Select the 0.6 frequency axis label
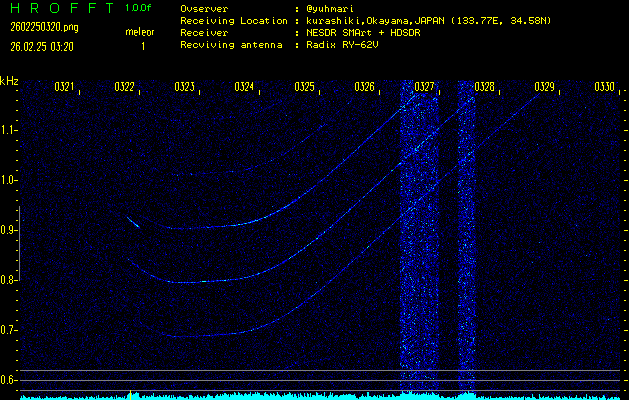Viewport: 629px width, 400px height. point(10,380)
